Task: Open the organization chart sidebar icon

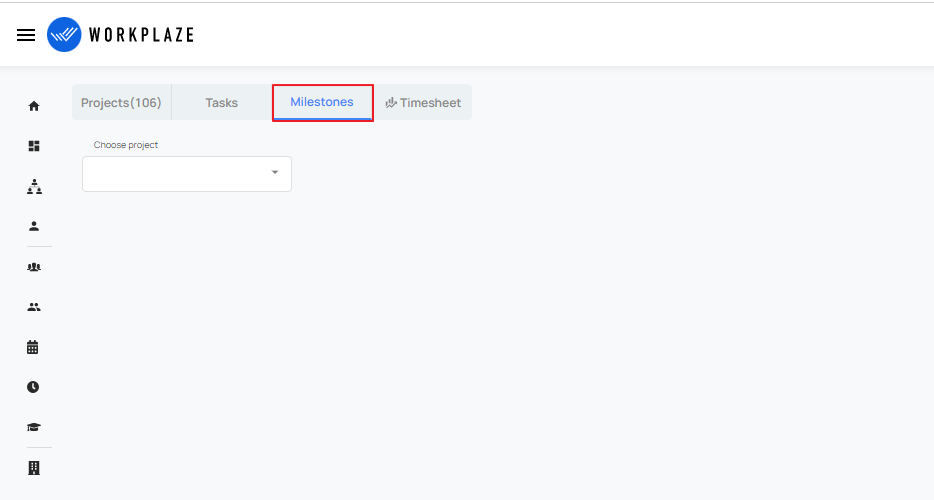Action: pos(34,187)
